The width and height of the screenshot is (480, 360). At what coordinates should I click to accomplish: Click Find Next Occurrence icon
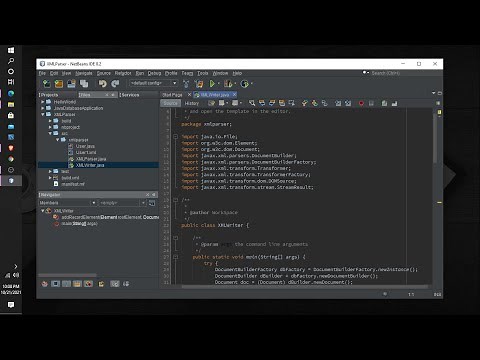pos(272,103)
